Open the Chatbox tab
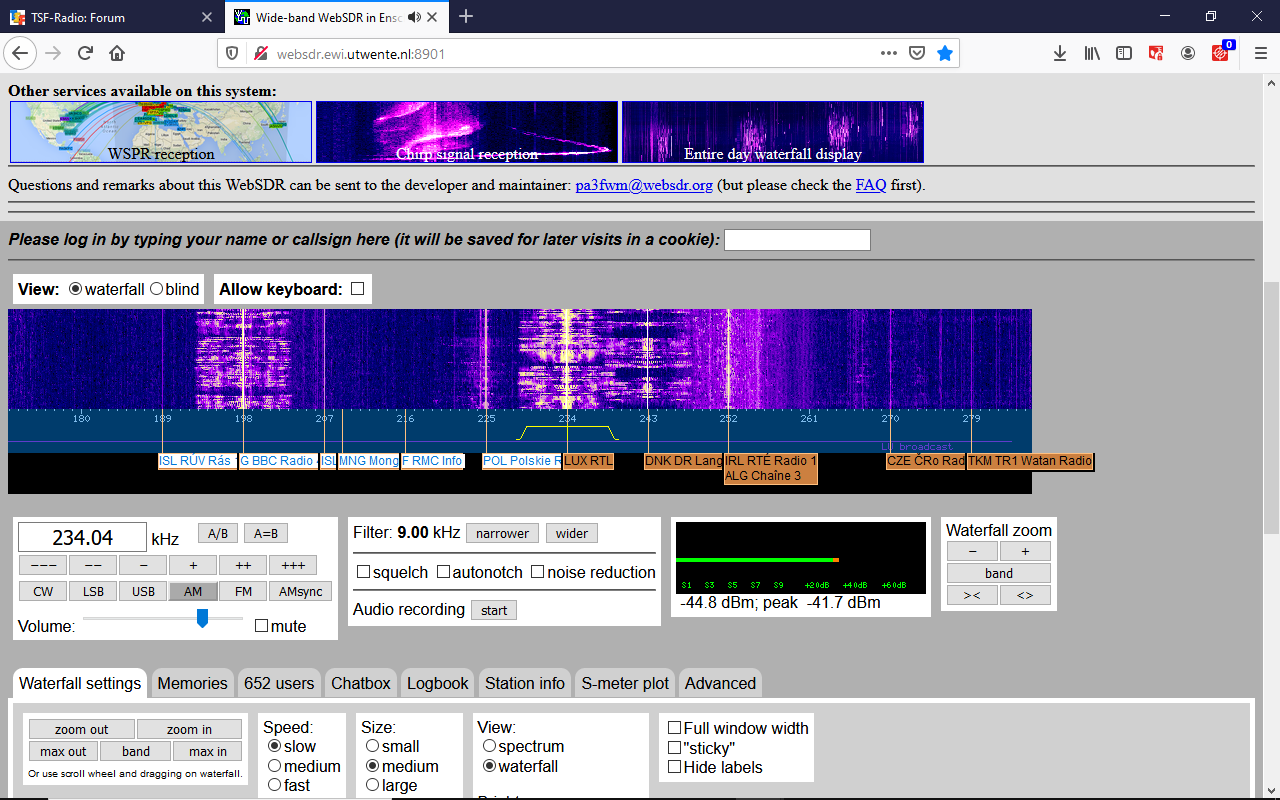 (361, 683)
